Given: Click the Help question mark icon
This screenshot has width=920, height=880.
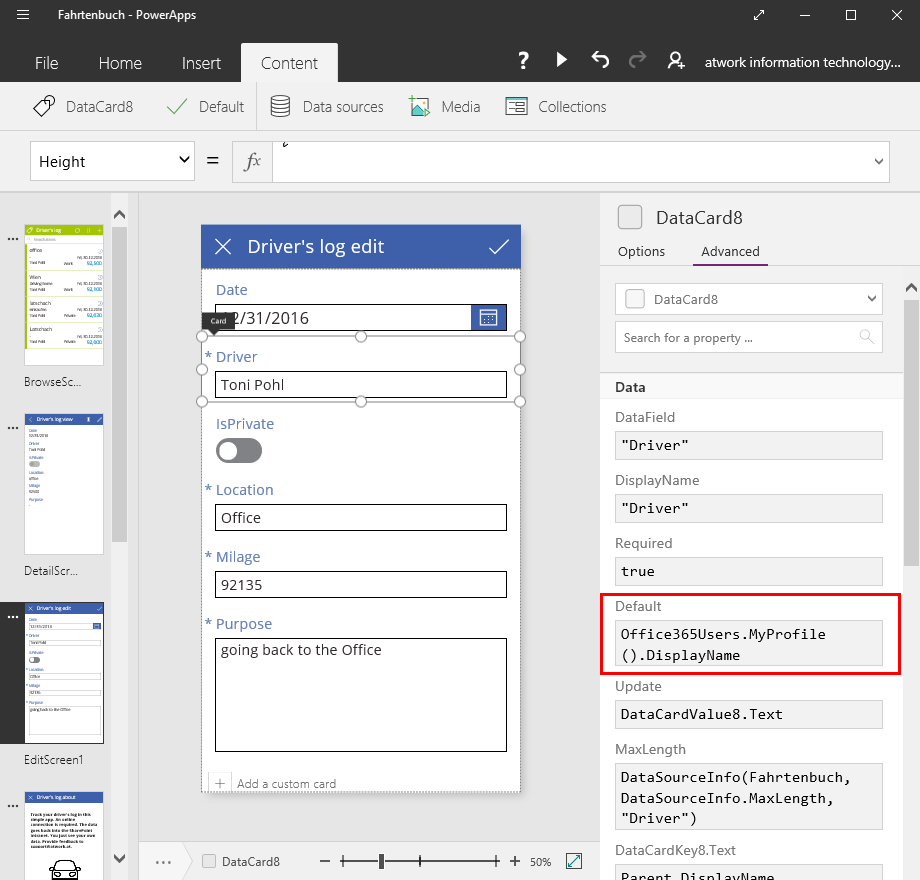Looking at the screenshot, I should [522, 61].
